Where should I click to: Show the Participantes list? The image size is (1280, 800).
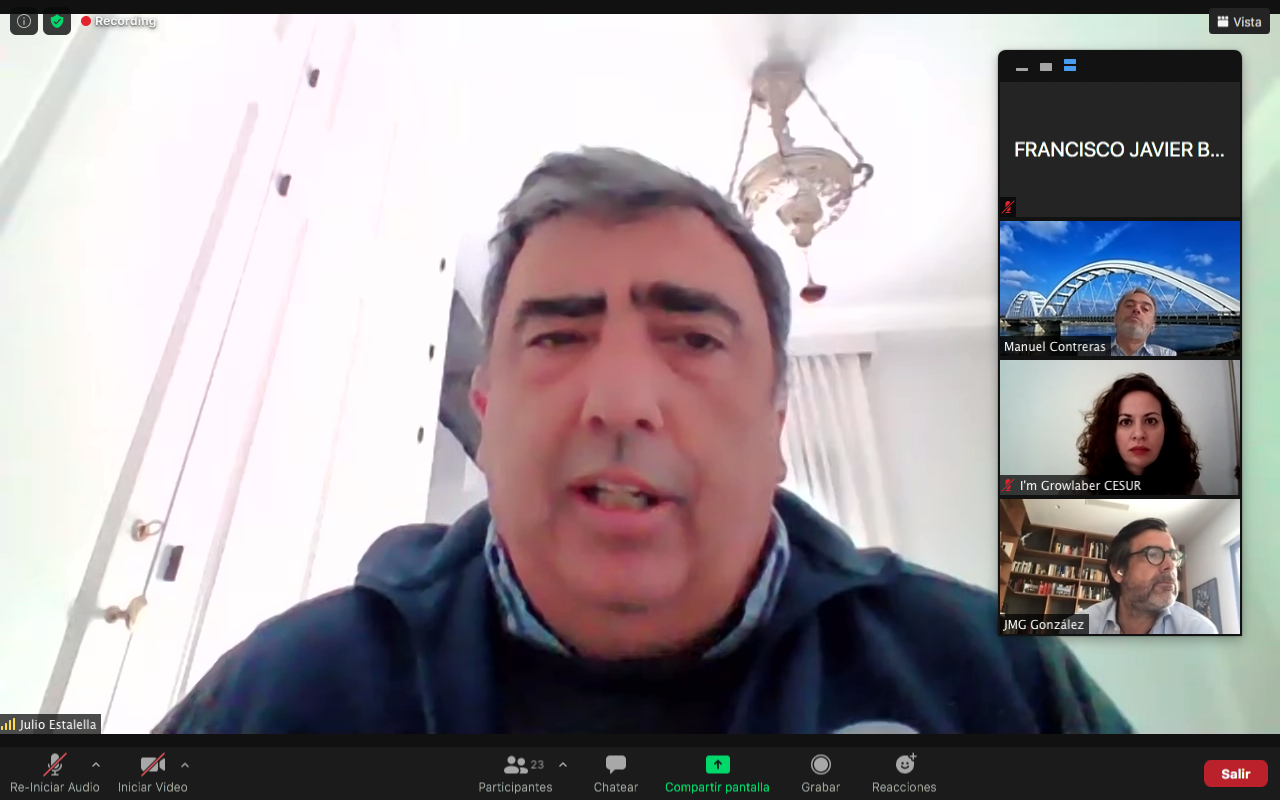coord(515,774)
